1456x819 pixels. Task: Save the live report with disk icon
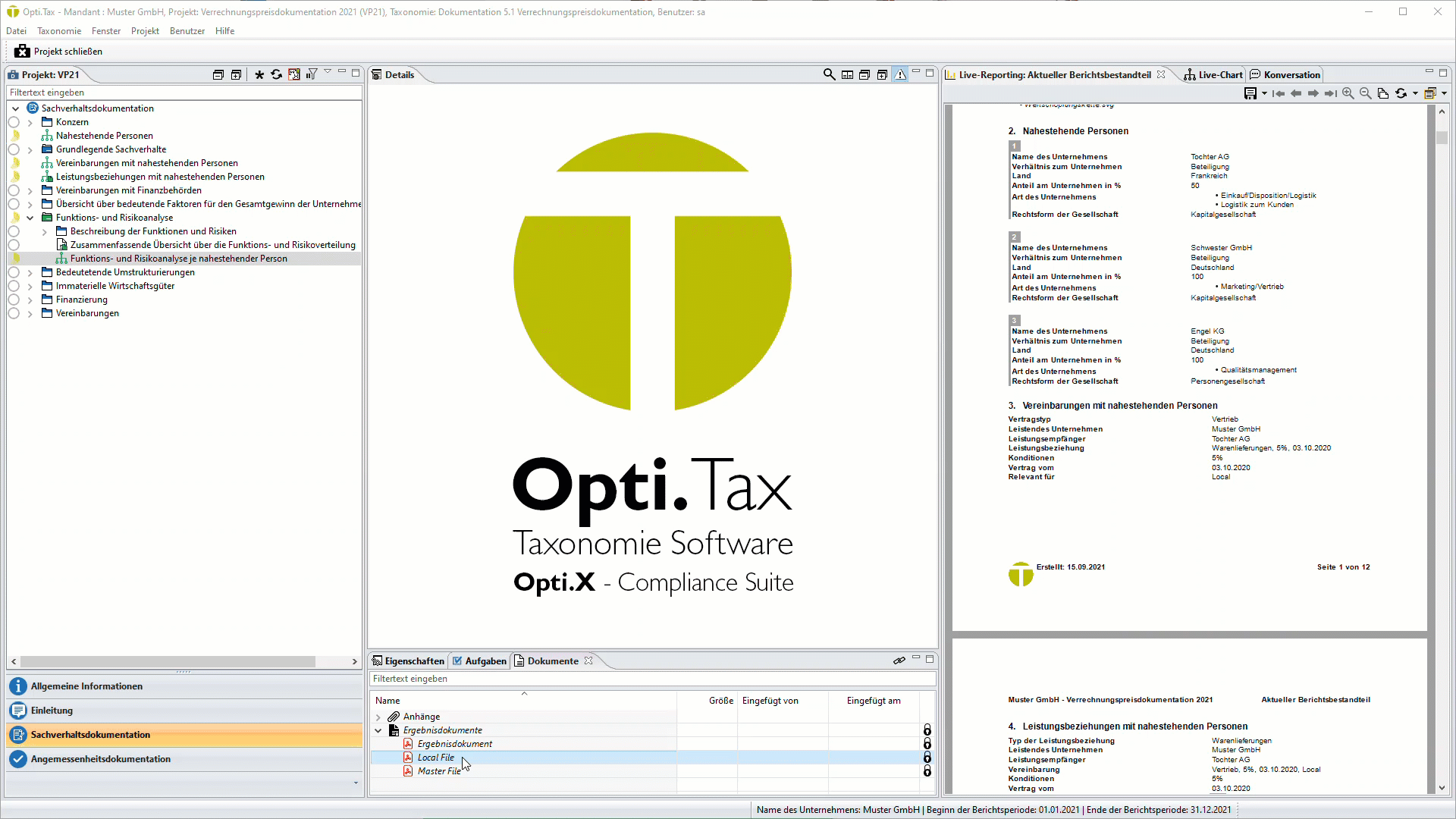point(1250,93)
